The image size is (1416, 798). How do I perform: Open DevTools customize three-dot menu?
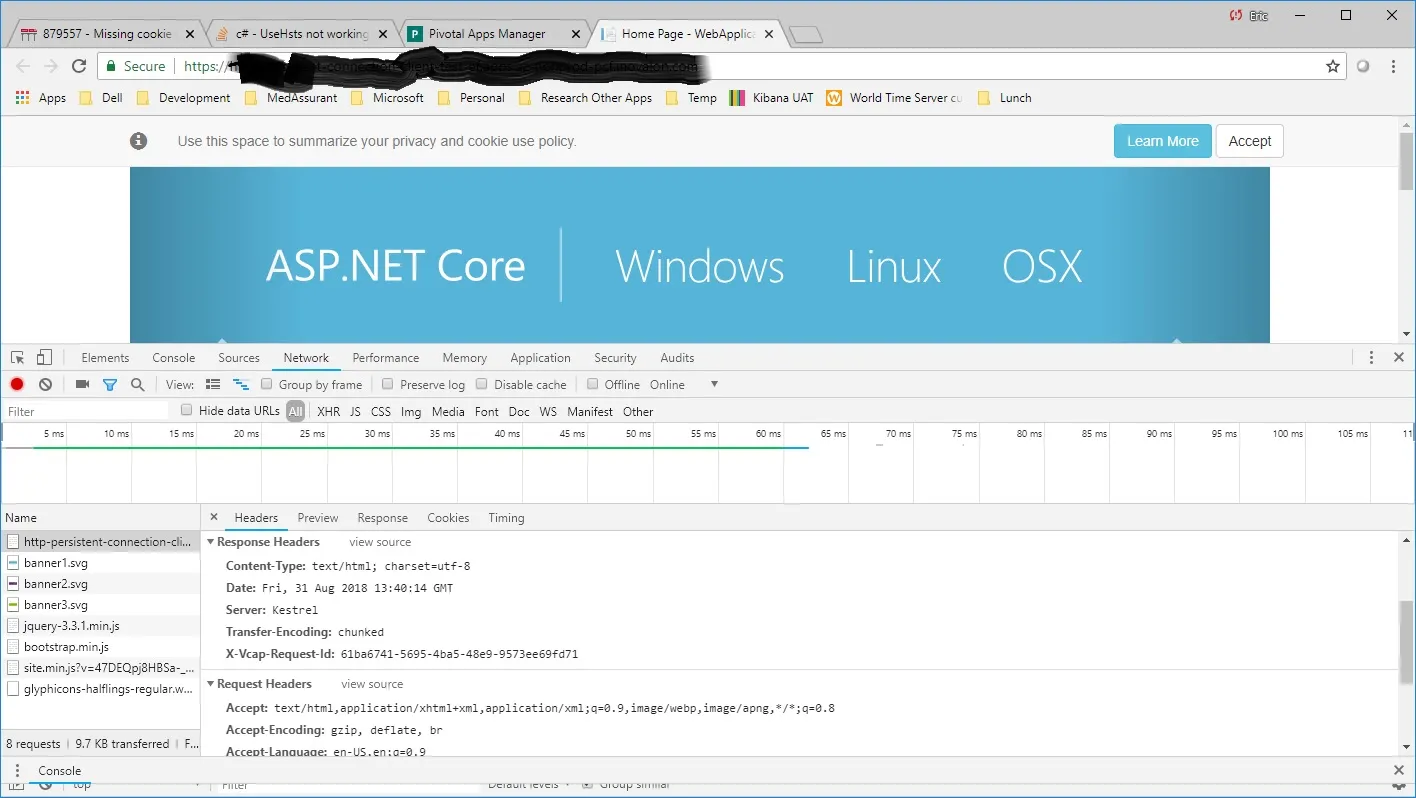(x=1371, y=357)
